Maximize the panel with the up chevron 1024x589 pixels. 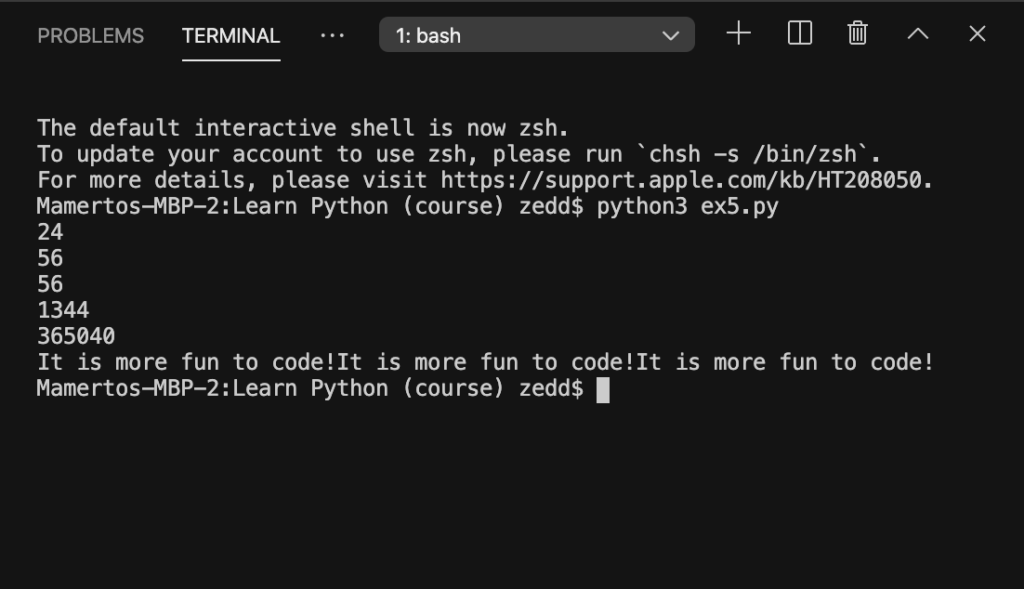[x=918, y=34]
